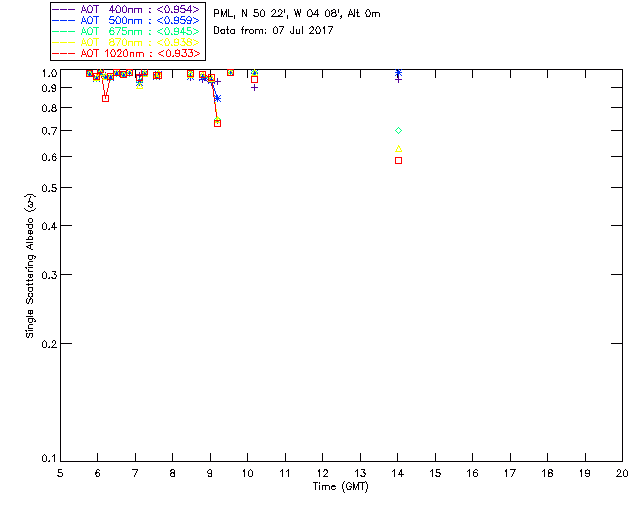Image resolution: width=640 pixels, height=512 pixels.
Task: Click the red square marker at 10.2 GMT
Action: pyautogui.click(x=254, y=80)
